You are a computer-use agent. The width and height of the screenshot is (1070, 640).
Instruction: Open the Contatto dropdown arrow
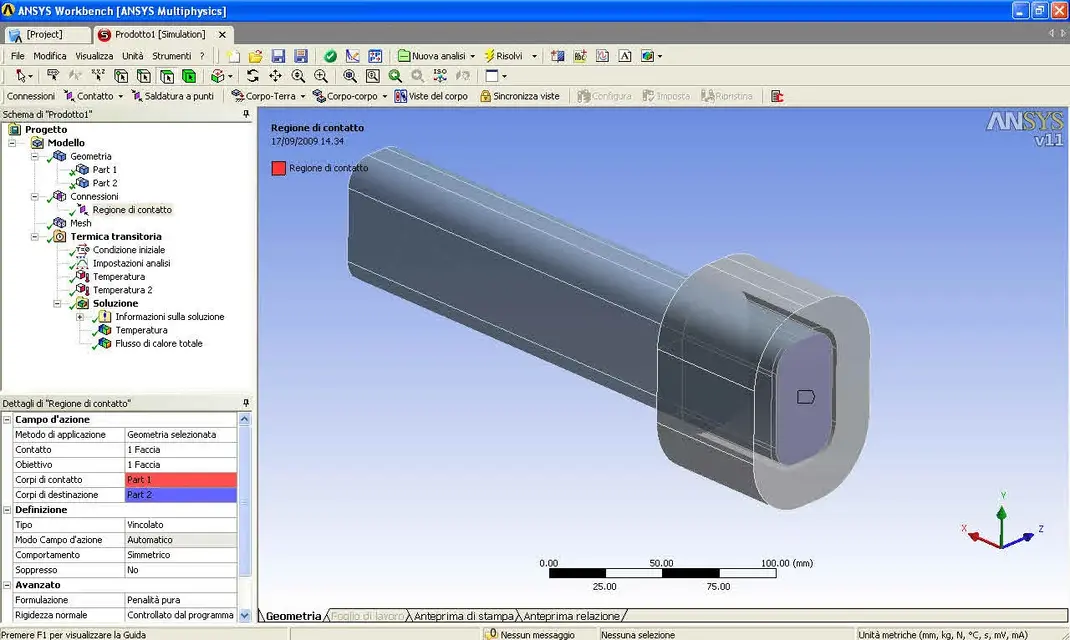(120, 96)
